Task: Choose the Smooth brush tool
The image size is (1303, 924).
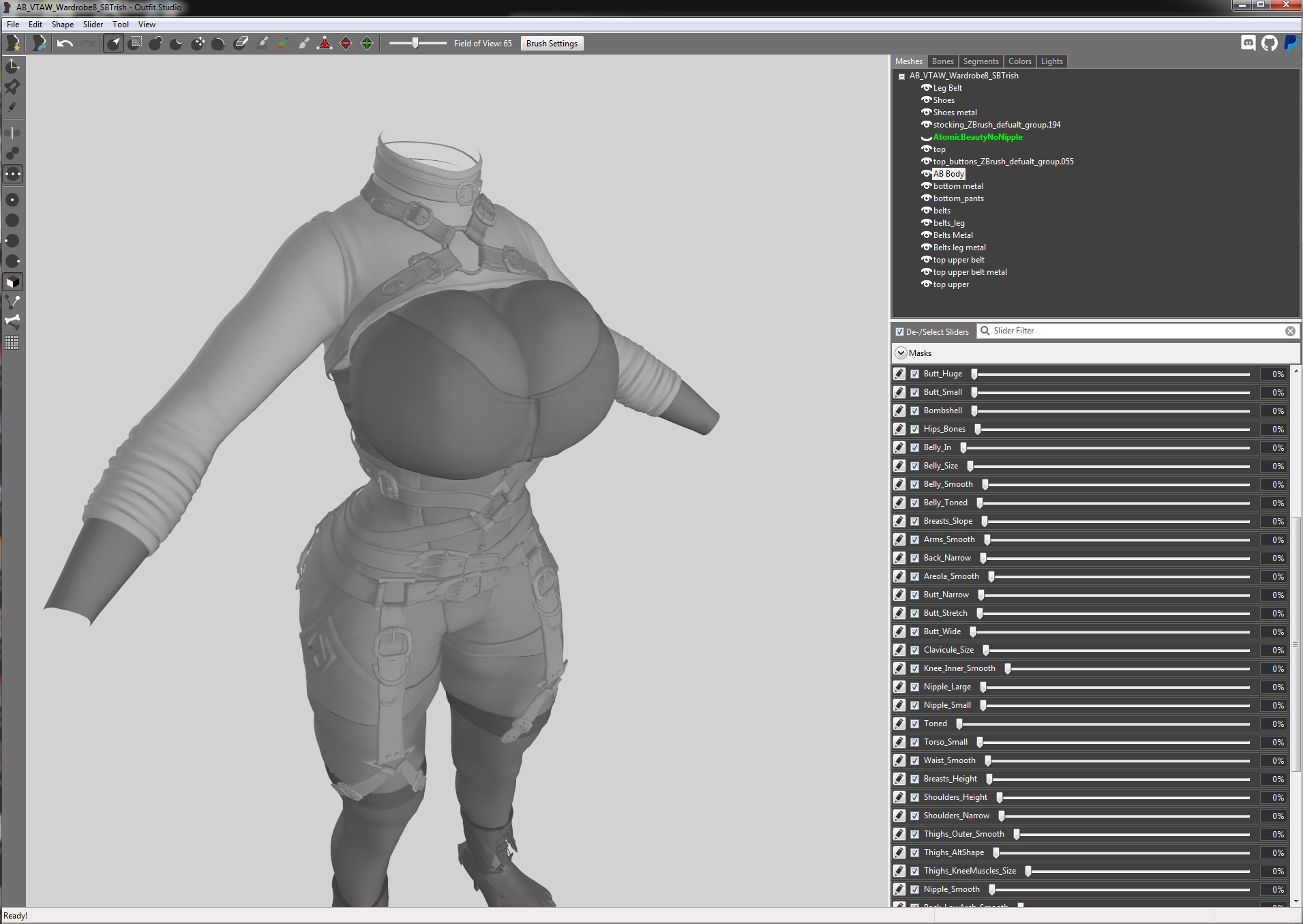Action: coord(218,44)
